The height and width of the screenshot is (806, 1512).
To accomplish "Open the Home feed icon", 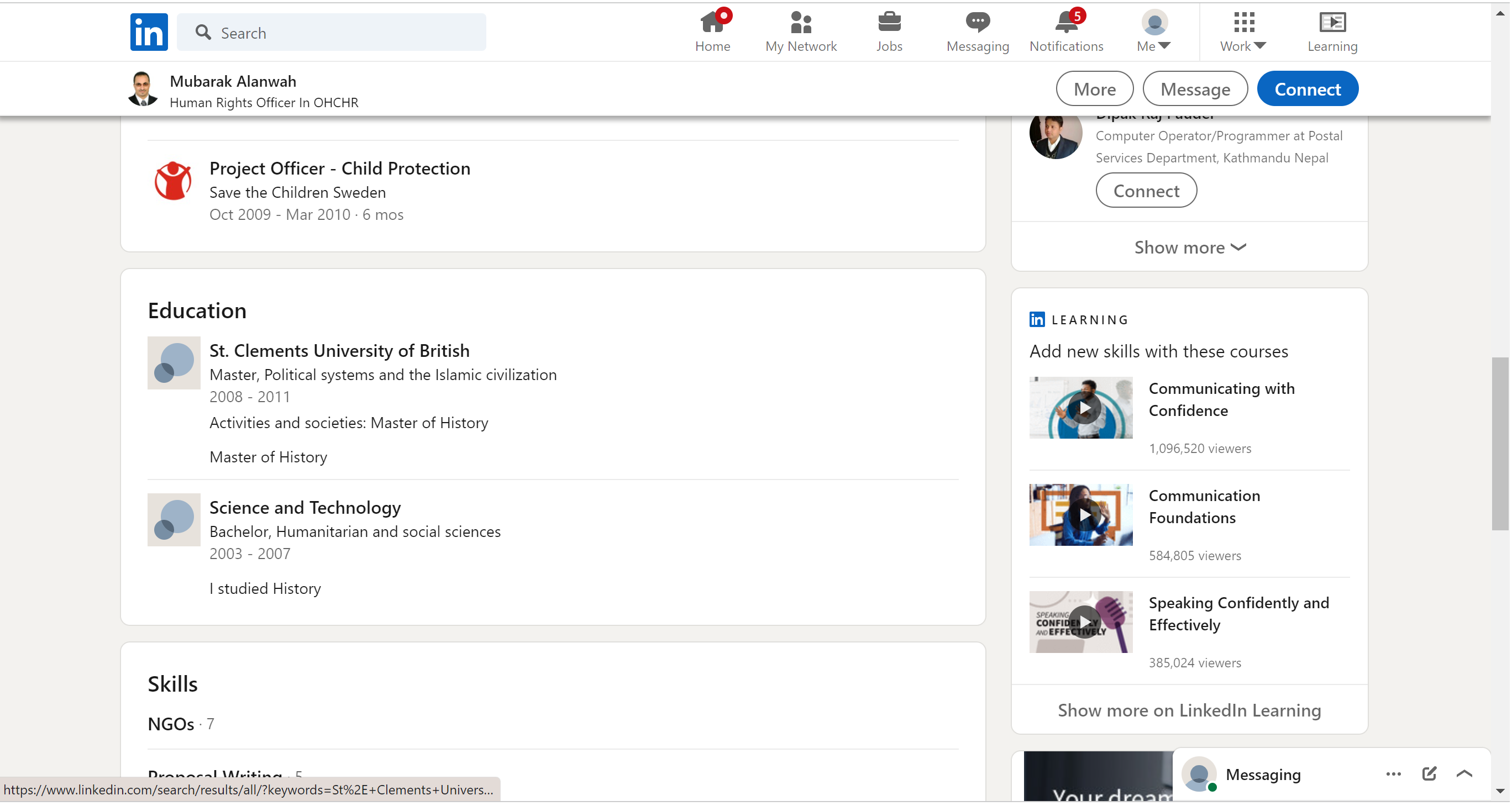I will [712, 23].
